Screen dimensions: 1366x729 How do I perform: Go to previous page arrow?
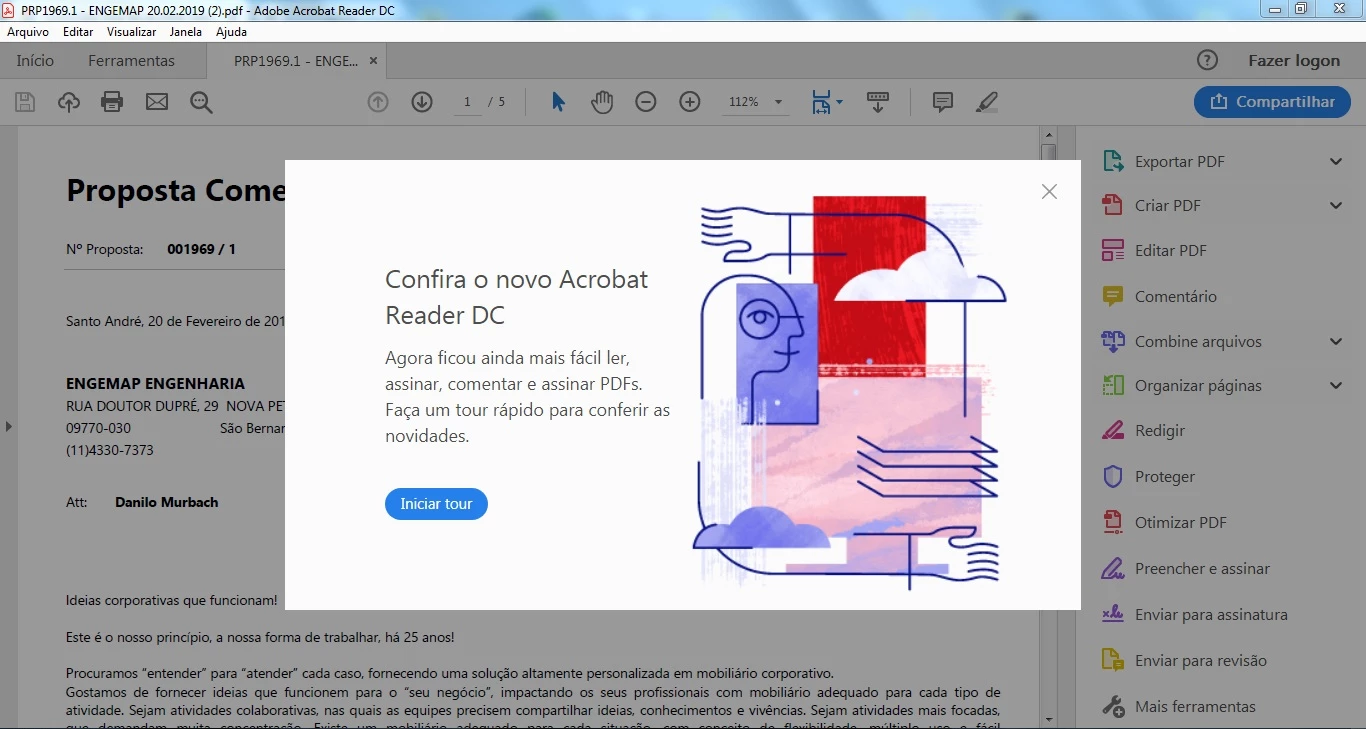pyautogui.click(x=377, y=102)
